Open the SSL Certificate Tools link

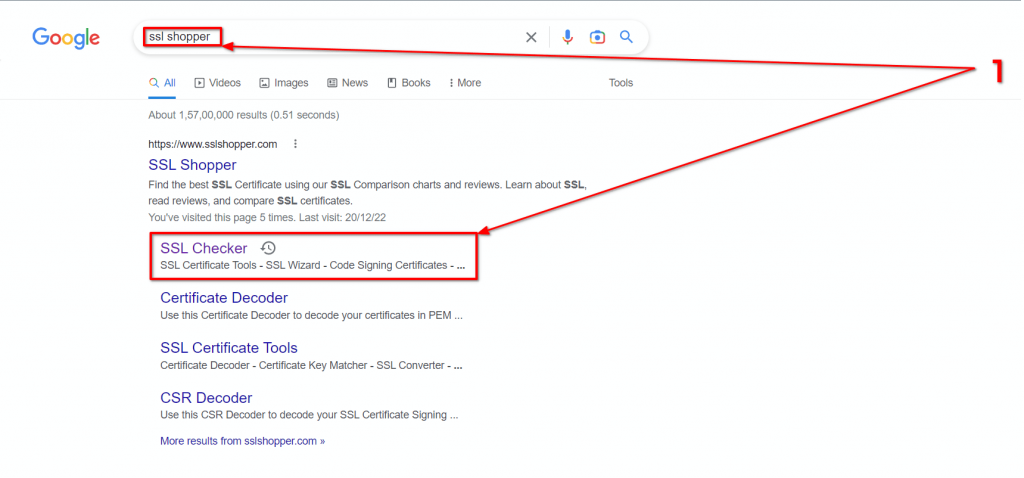click(x=229, y=348)
